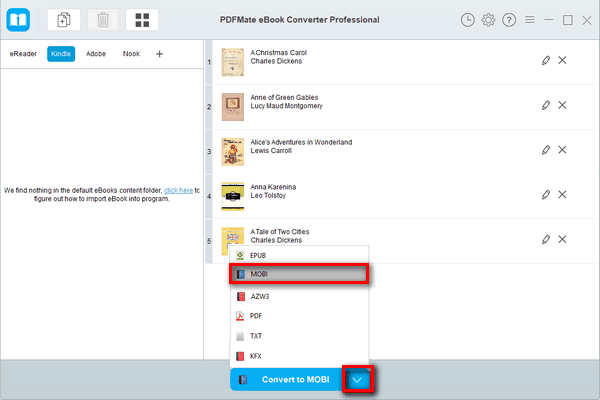Click the PDFMate app logo icon
Image resolution: width=600 pixels, height=400 pixels.
coord(18,20)
